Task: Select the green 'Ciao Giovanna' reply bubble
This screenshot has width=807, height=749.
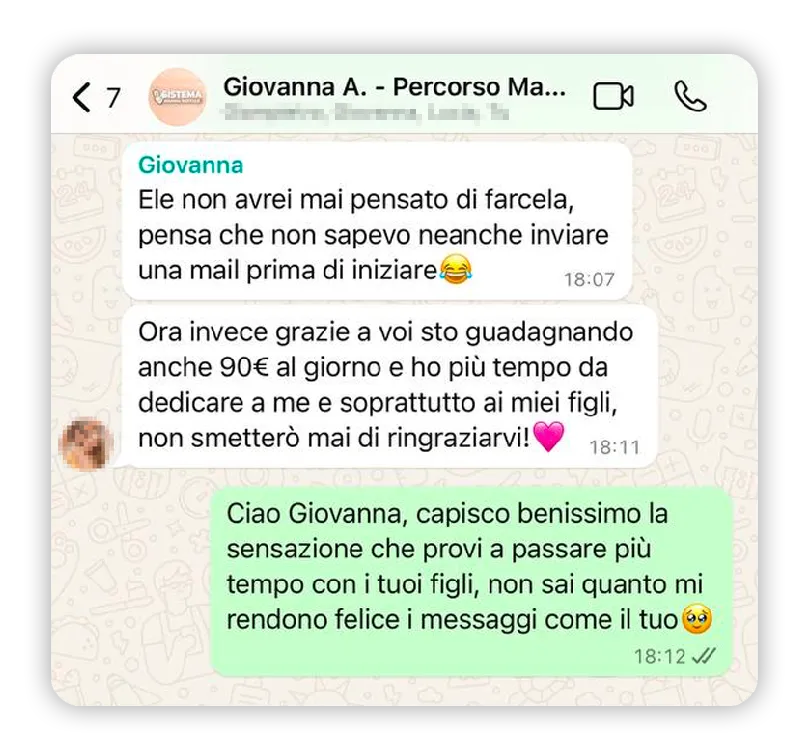Action: 471,581
